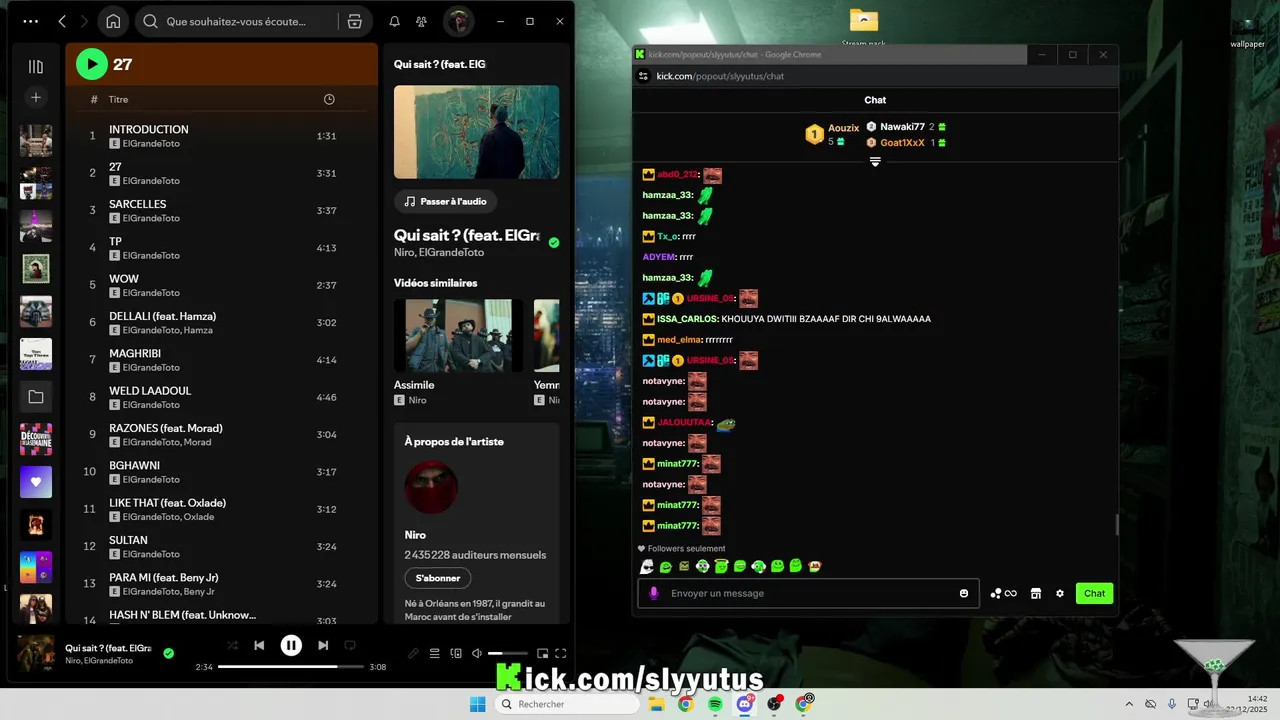The width and height of the screenshot is (1280, 720).
Task: Mute using the Spotify speaker icon
Action: tap(477, 653)
